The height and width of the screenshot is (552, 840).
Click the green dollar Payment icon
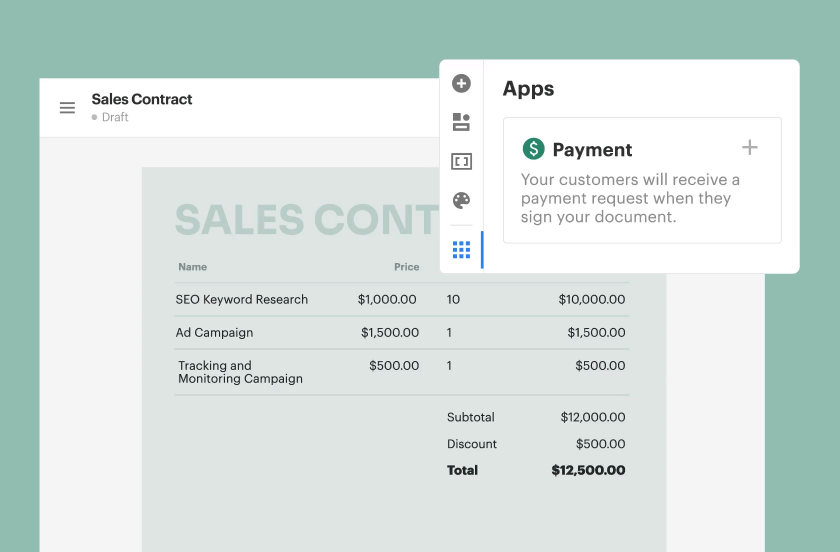534,149
